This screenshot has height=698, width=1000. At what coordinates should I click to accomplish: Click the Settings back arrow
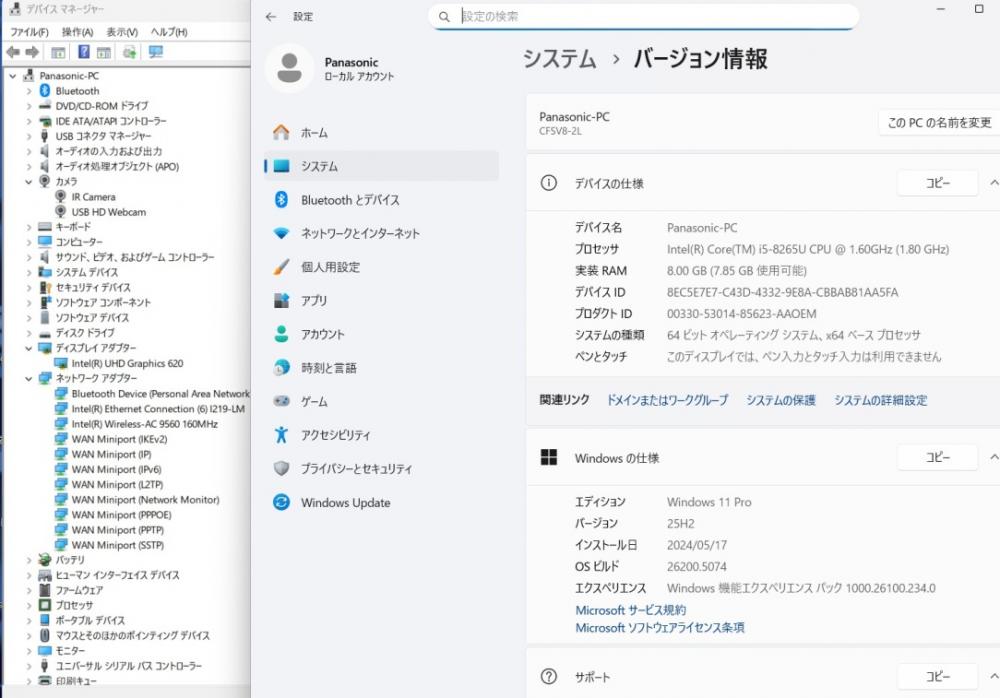[271, 17]
